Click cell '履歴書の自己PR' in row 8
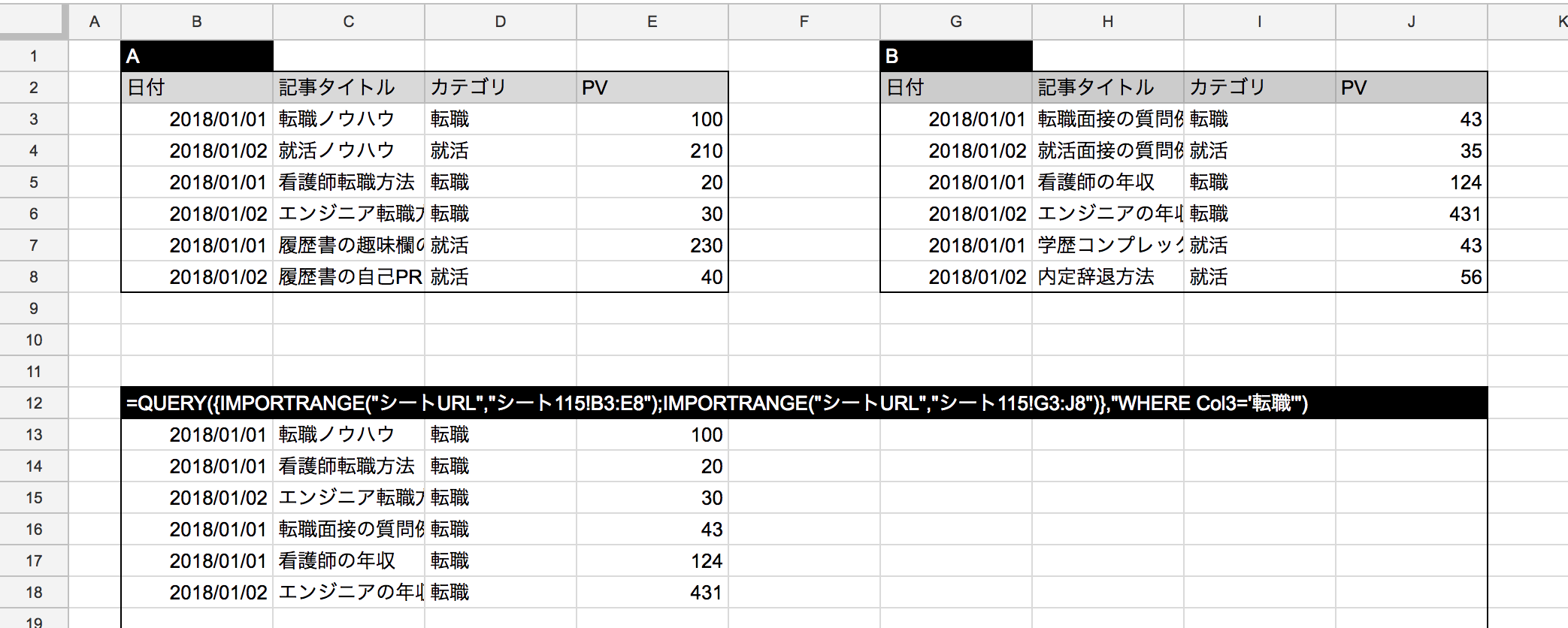 [x=349, y=277]
